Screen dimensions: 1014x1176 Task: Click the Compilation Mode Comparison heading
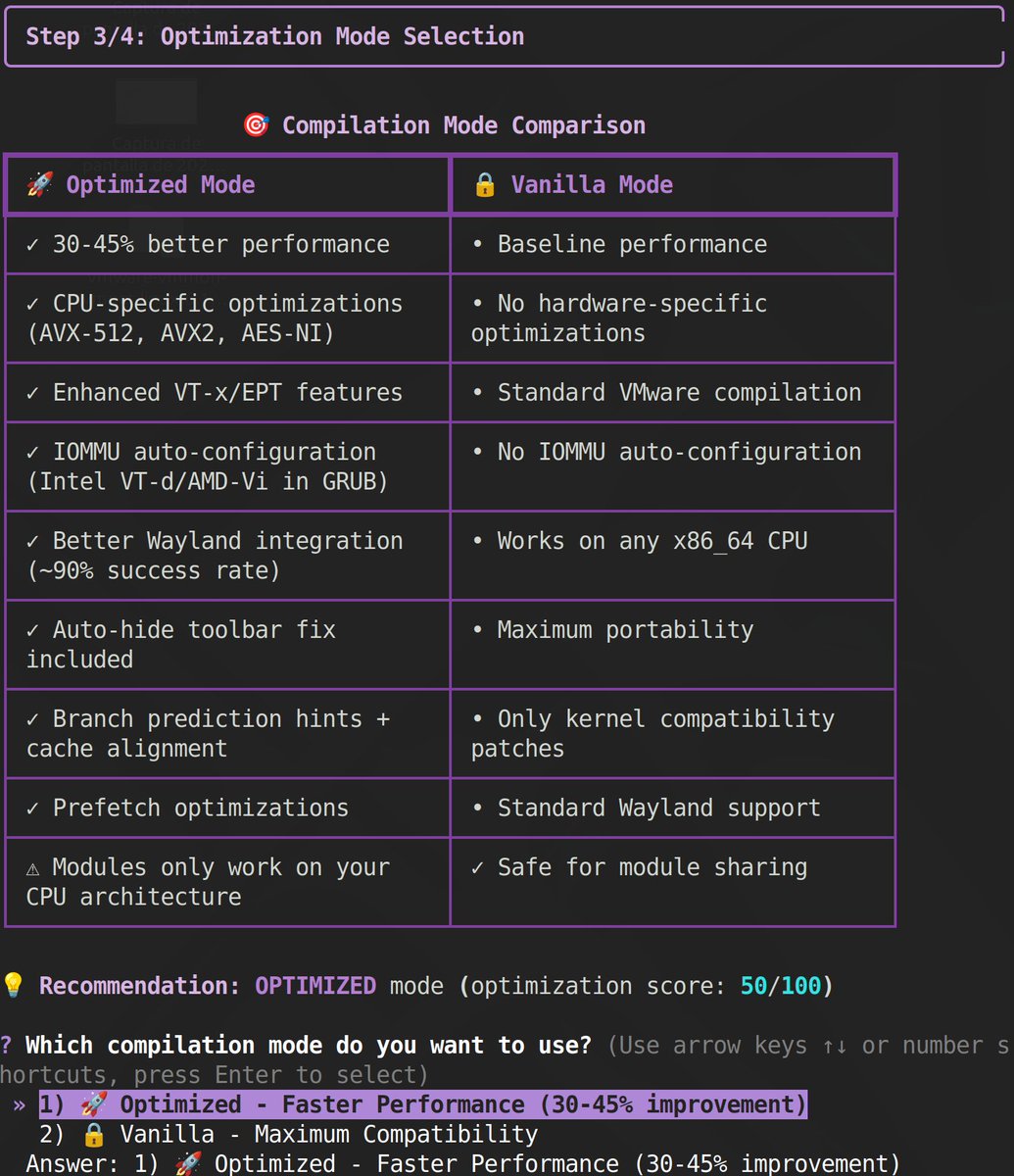point(464,125)
